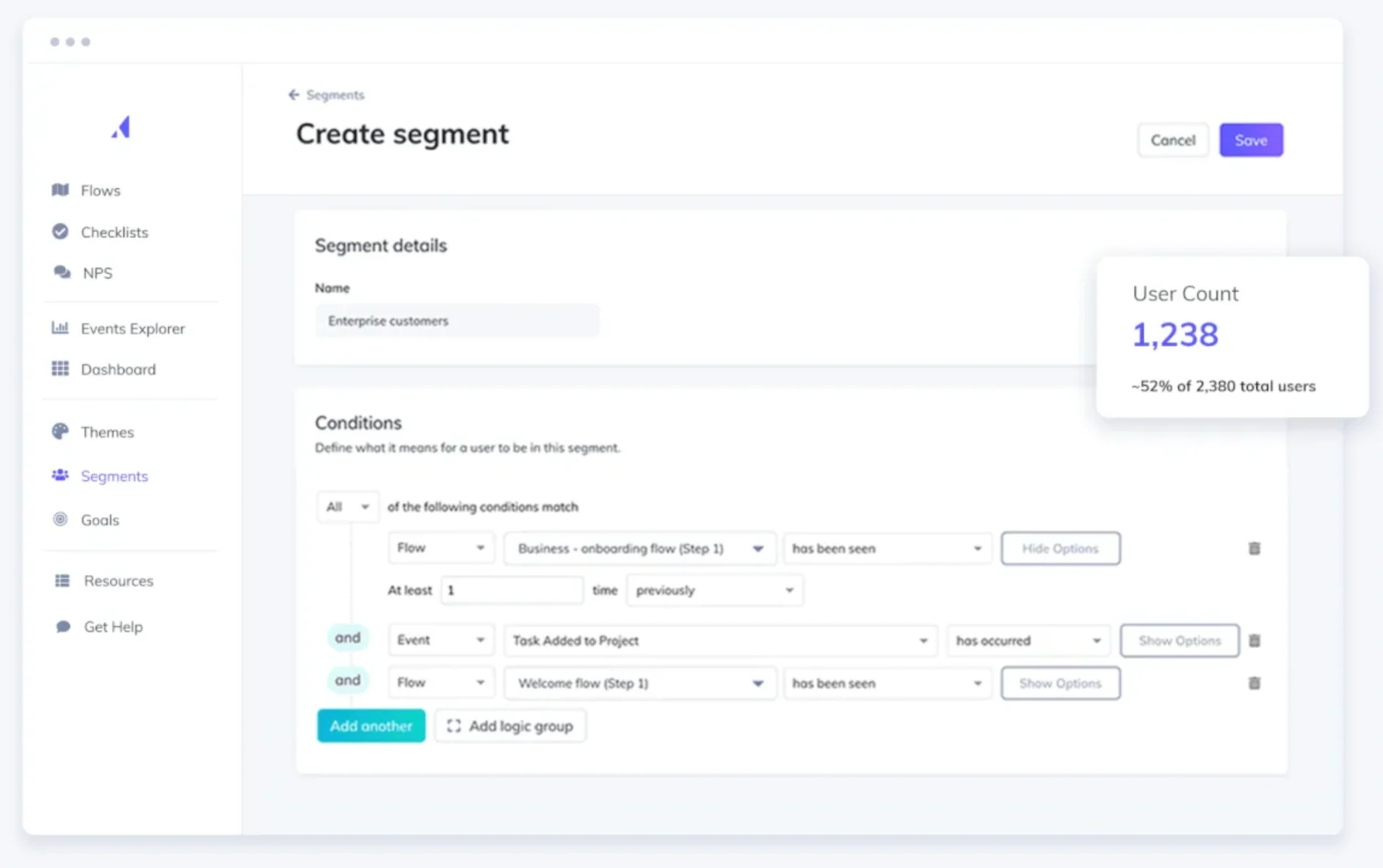Click the logic group bracket icon
The height and width of the screenshot is (868, 1383).
click(454, 726)
